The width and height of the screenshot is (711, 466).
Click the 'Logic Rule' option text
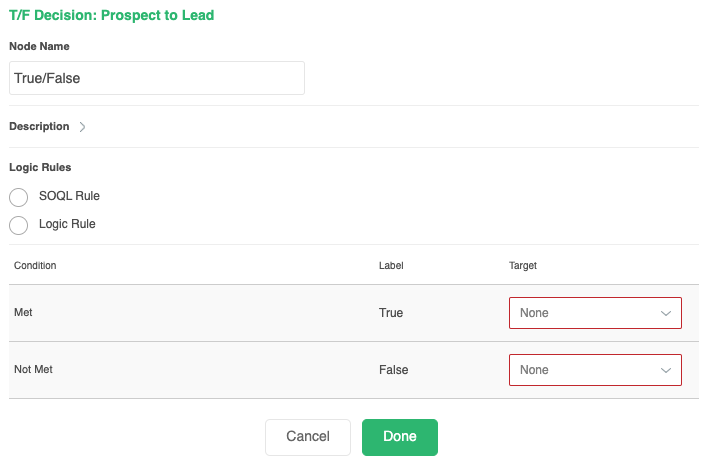coord(67,224)
